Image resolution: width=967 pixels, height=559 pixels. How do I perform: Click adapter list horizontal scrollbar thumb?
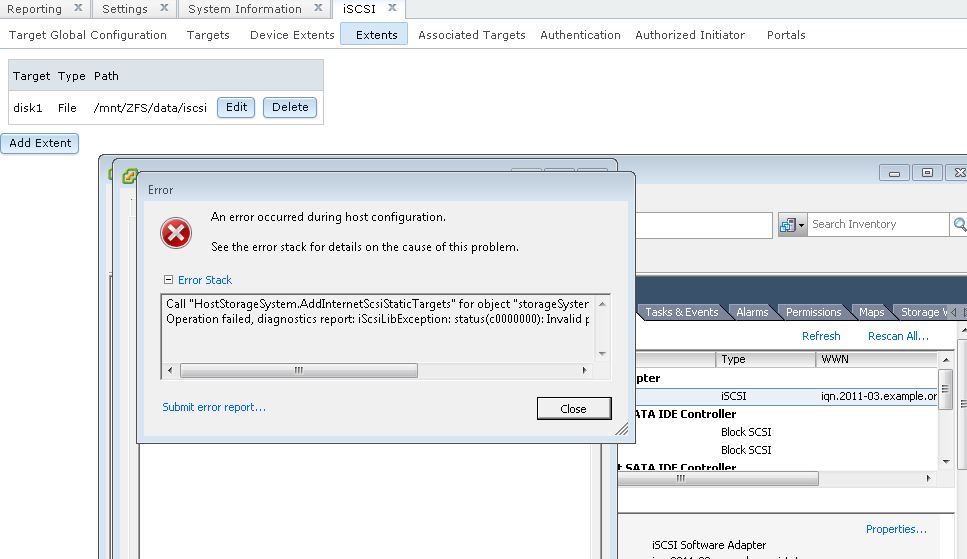(718, 479)
